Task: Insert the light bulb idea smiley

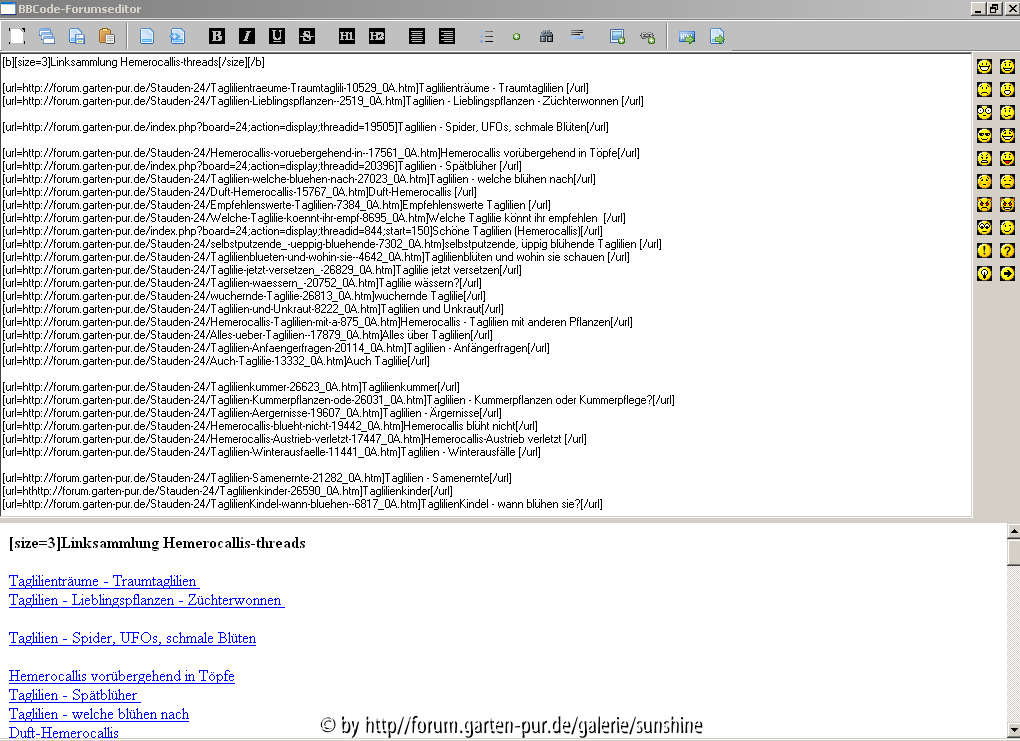Action: [x=984, y=274]
